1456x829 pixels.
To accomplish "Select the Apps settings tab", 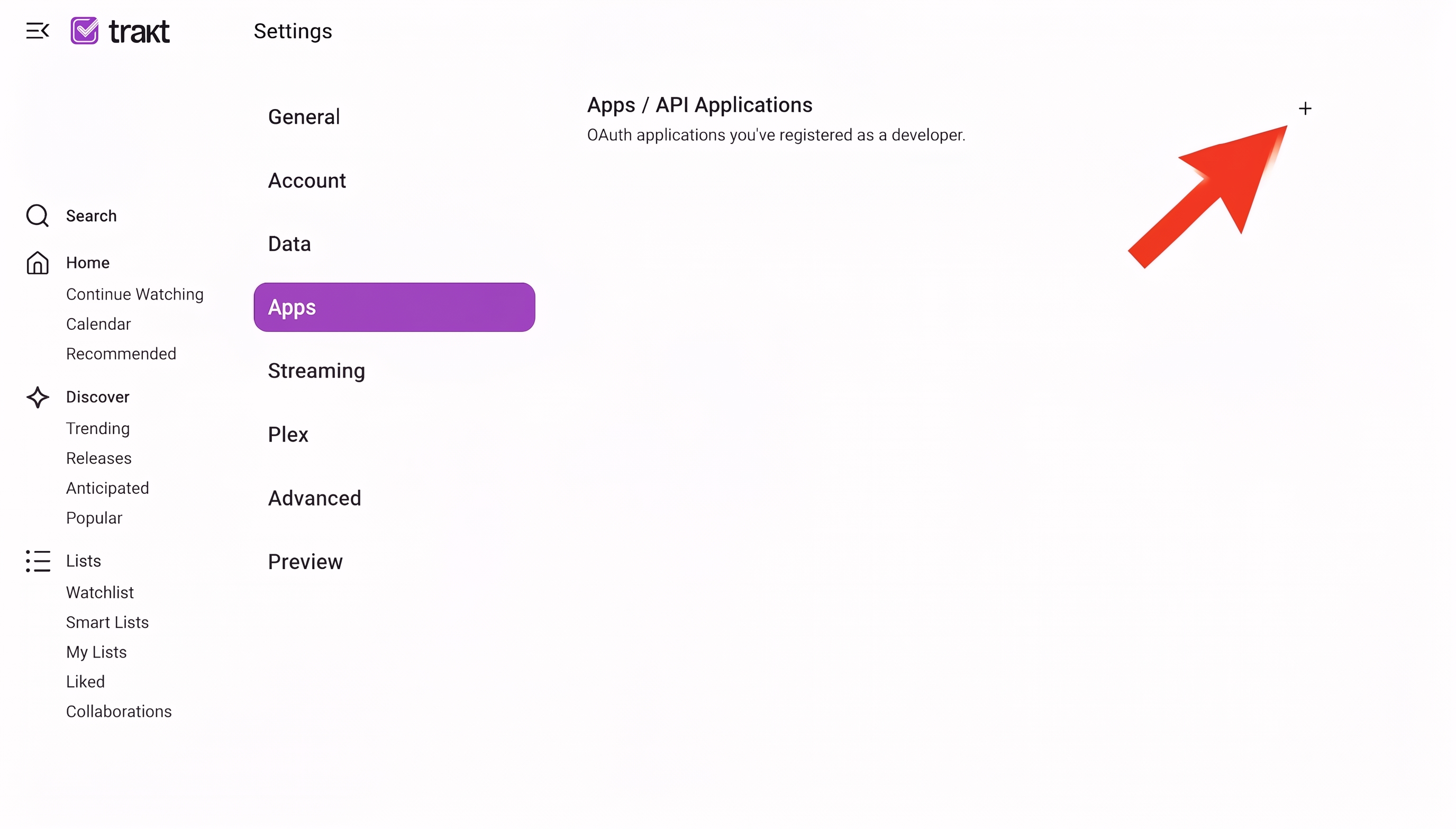I will (x=394, y=308).
